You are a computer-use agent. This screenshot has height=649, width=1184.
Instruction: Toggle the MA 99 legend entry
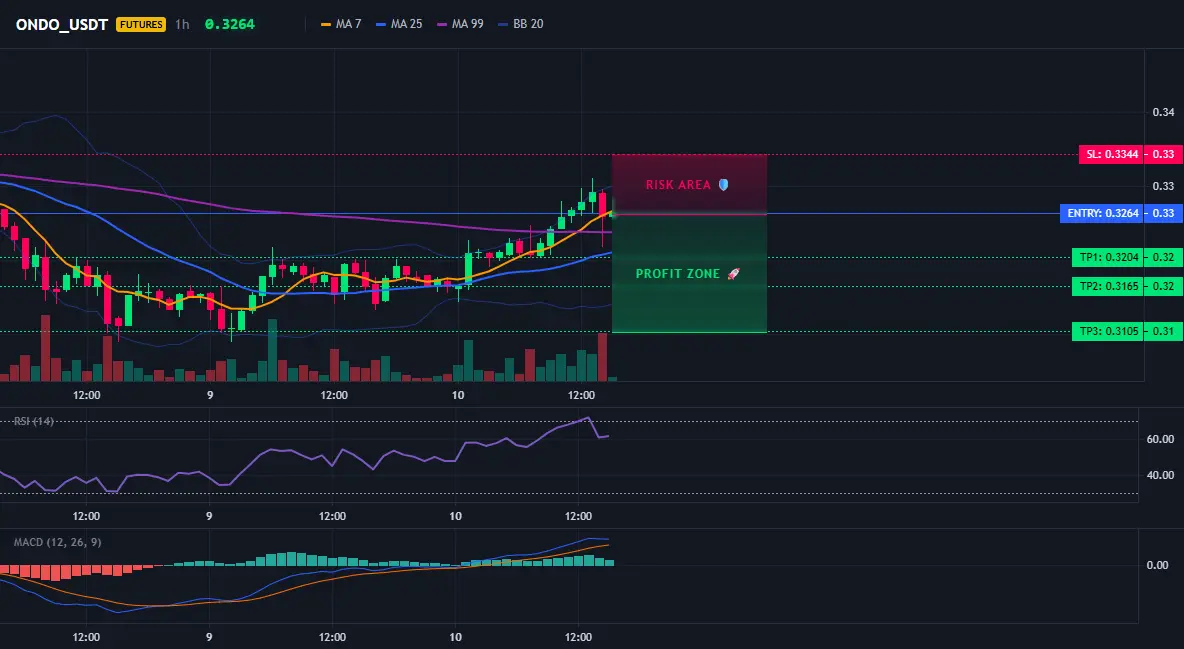[x=461, y=24]
